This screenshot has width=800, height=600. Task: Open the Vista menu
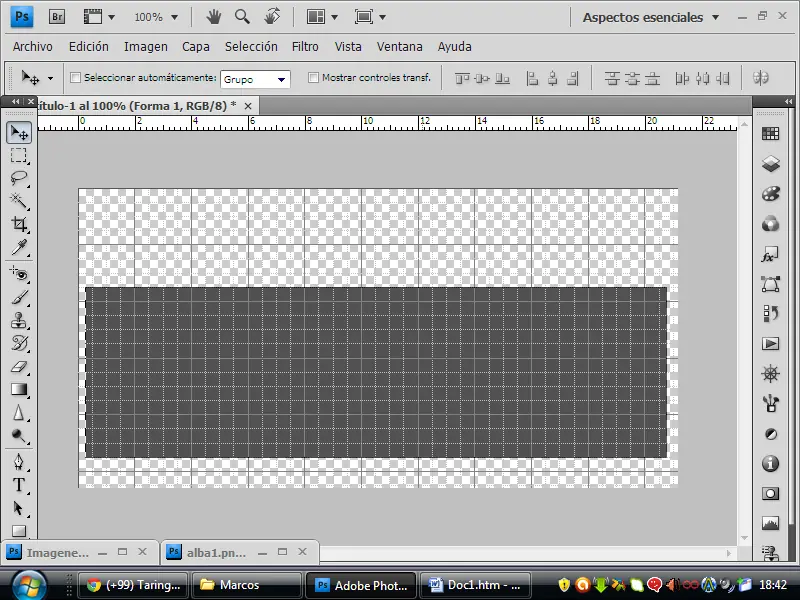(x=348, y=46)
